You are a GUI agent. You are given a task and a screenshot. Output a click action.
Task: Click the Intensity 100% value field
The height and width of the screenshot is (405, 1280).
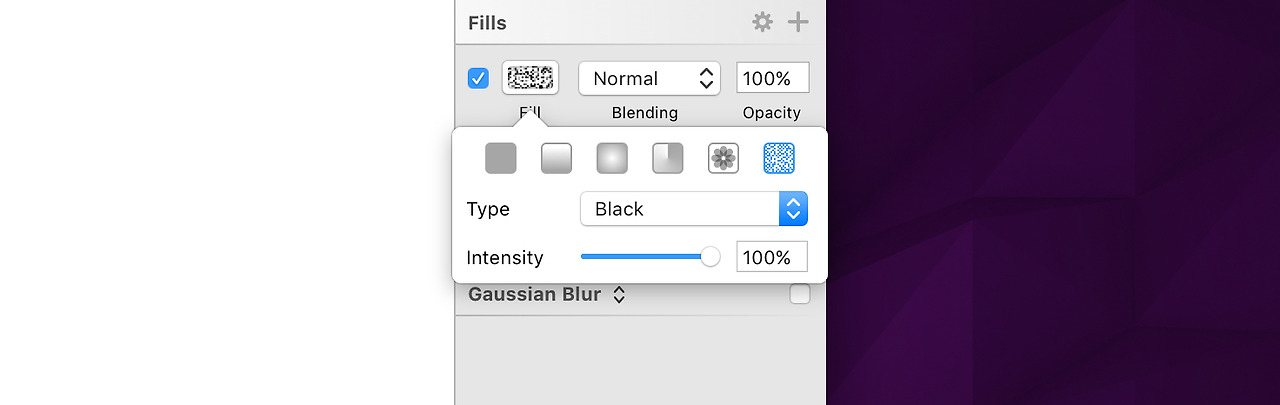pos(772,257)
